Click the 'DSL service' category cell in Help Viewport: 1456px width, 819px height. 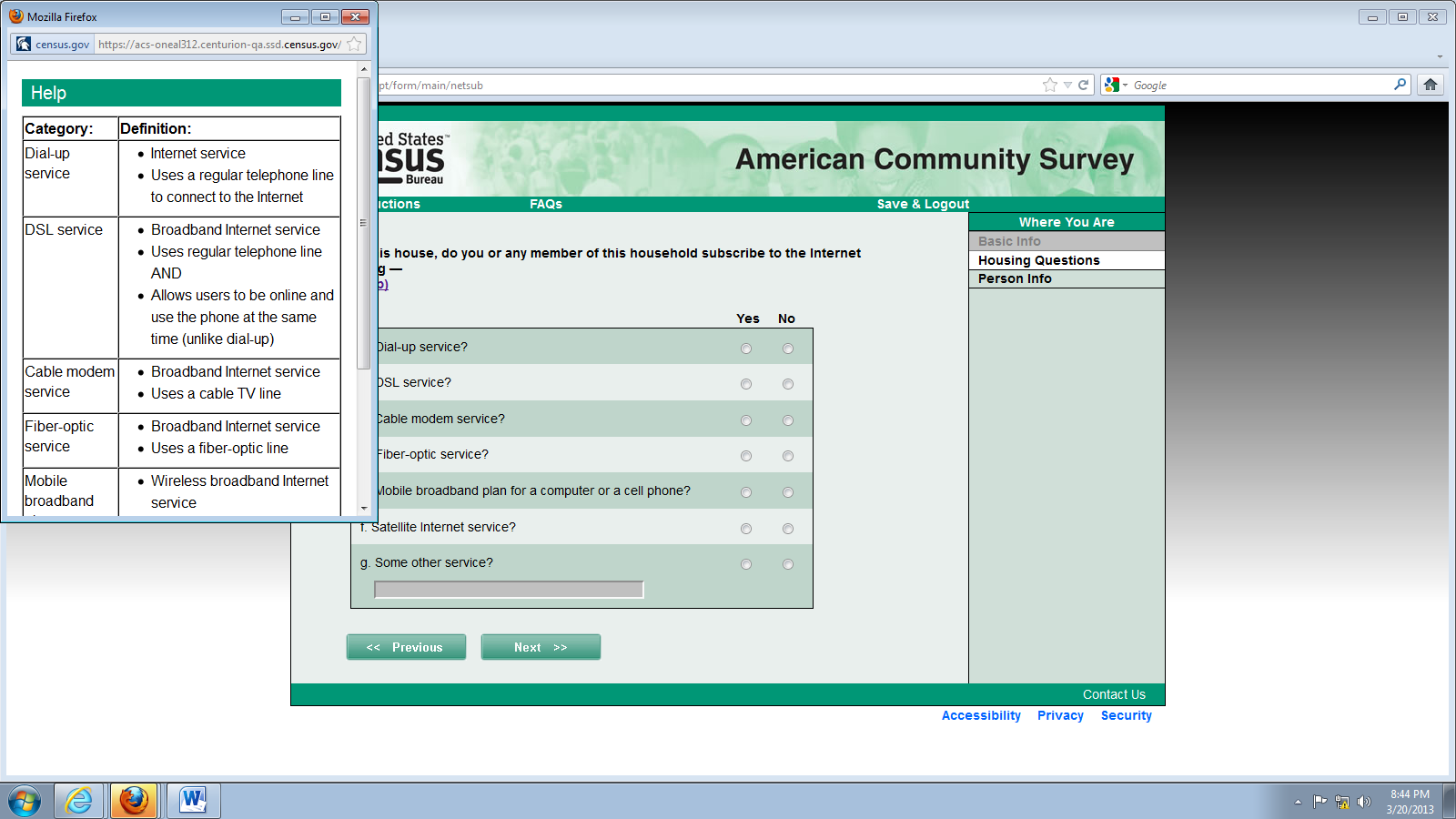tap(71, 287)
